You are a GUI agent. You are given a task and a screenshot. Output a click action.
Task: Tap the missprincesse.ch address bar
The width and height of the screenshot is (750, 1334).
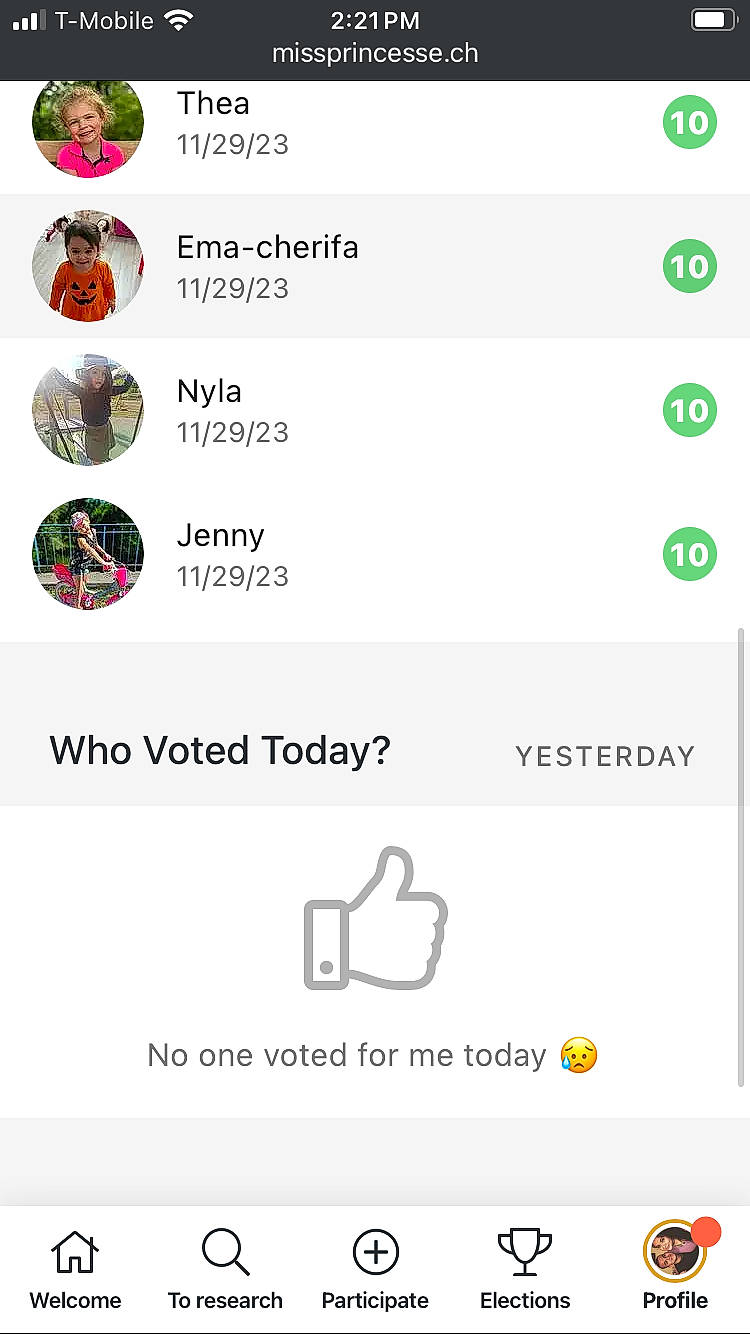tap(375, 53)
